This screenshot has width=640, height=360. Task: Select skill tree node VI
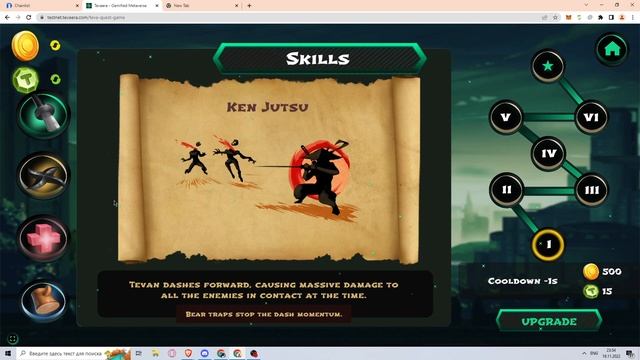(591, 118)
